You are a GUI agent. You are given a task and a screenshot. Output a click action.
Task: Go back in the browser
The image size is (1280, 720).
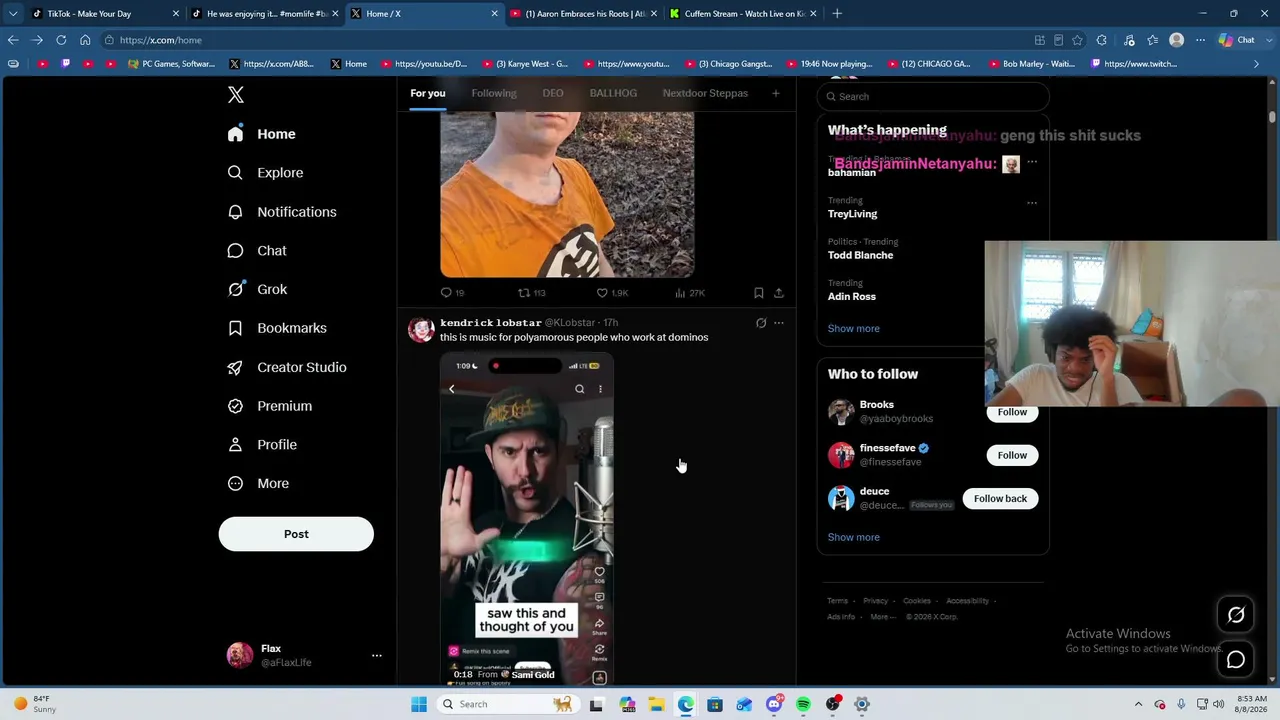13,40
